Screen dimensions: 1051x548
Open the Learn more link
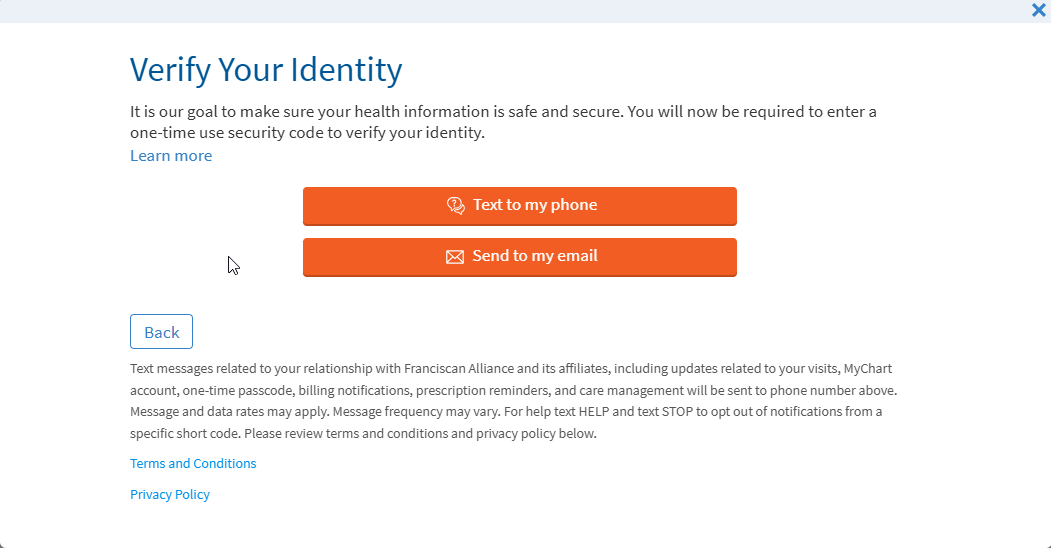point(171,156)
